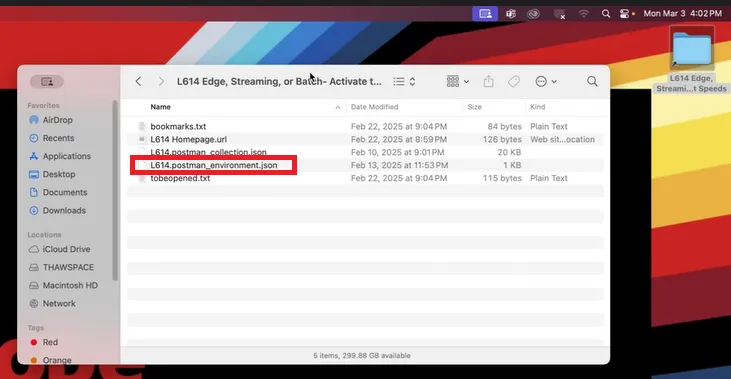Click the Creative Cloud menu bar icon
731x379 pixels.
[x=533, y=14]
